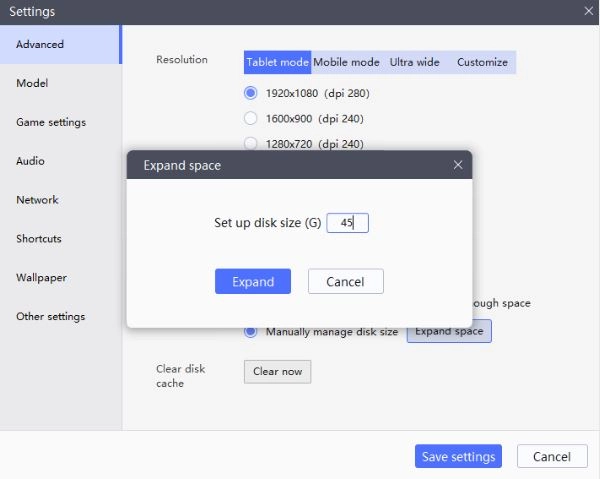Select Manually manage disk size option
The height and width of the screenshot is (479, 600).
coord(251,331)
